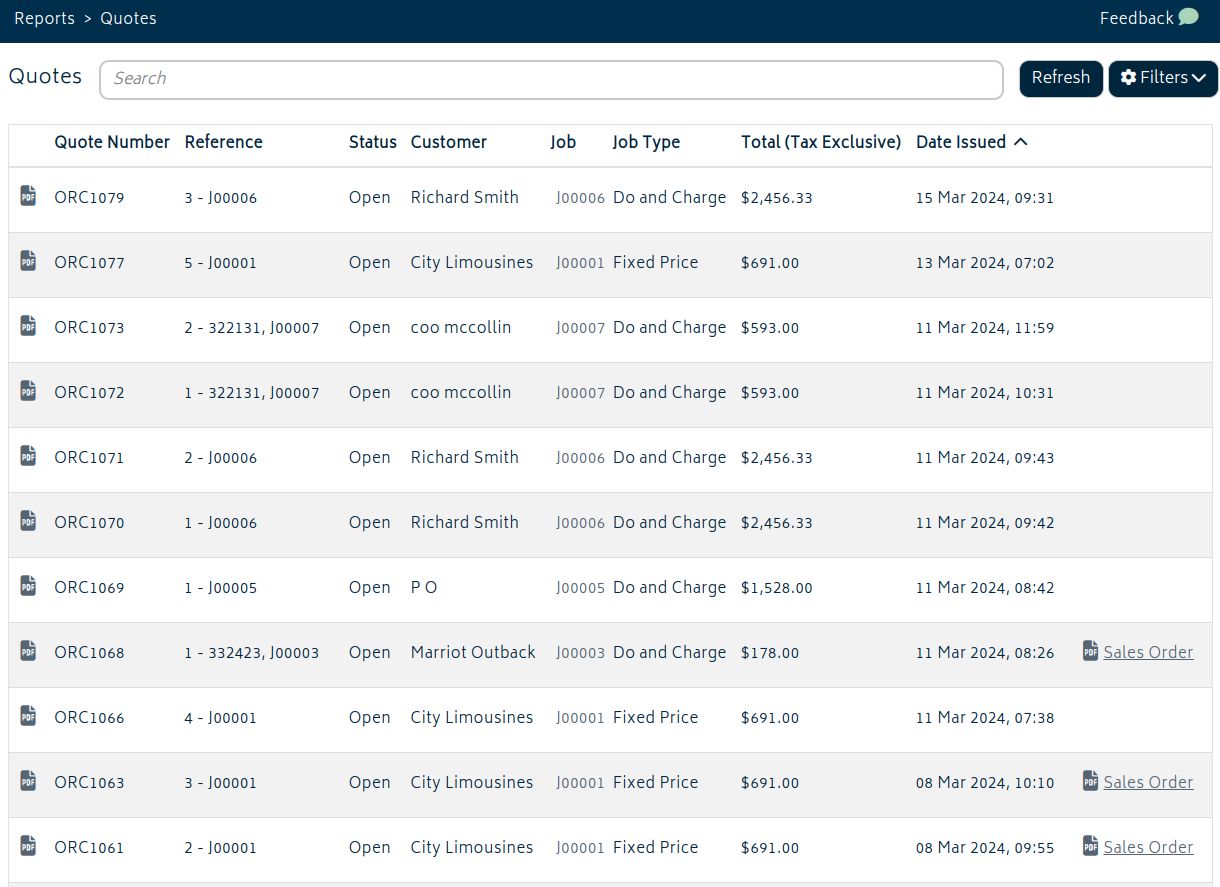
Task: Open PDF icon for quote ORC1072
Action: click(28, 391)
